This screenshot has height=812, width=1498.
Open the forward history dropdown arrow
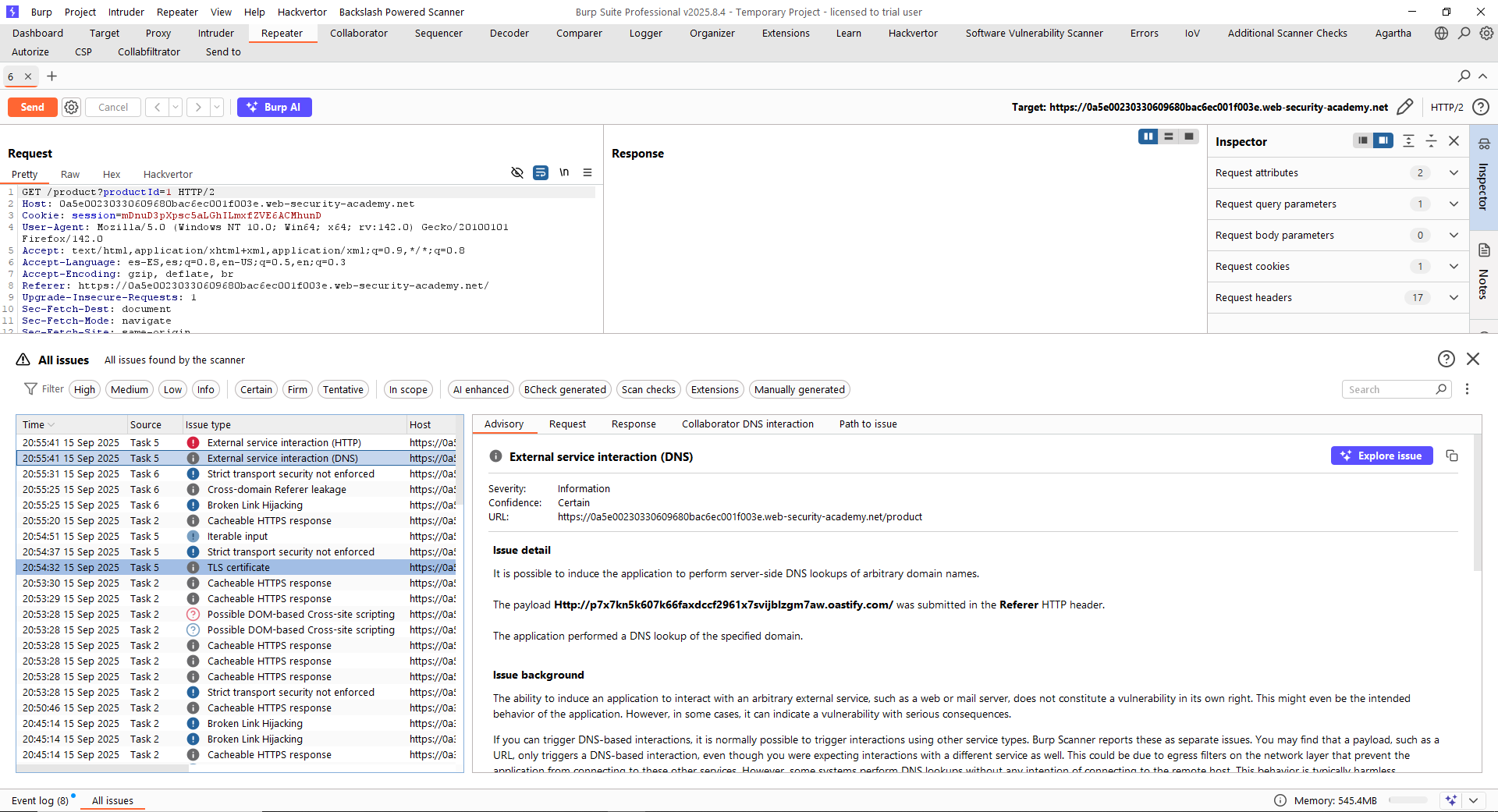[x=217, y=108]
